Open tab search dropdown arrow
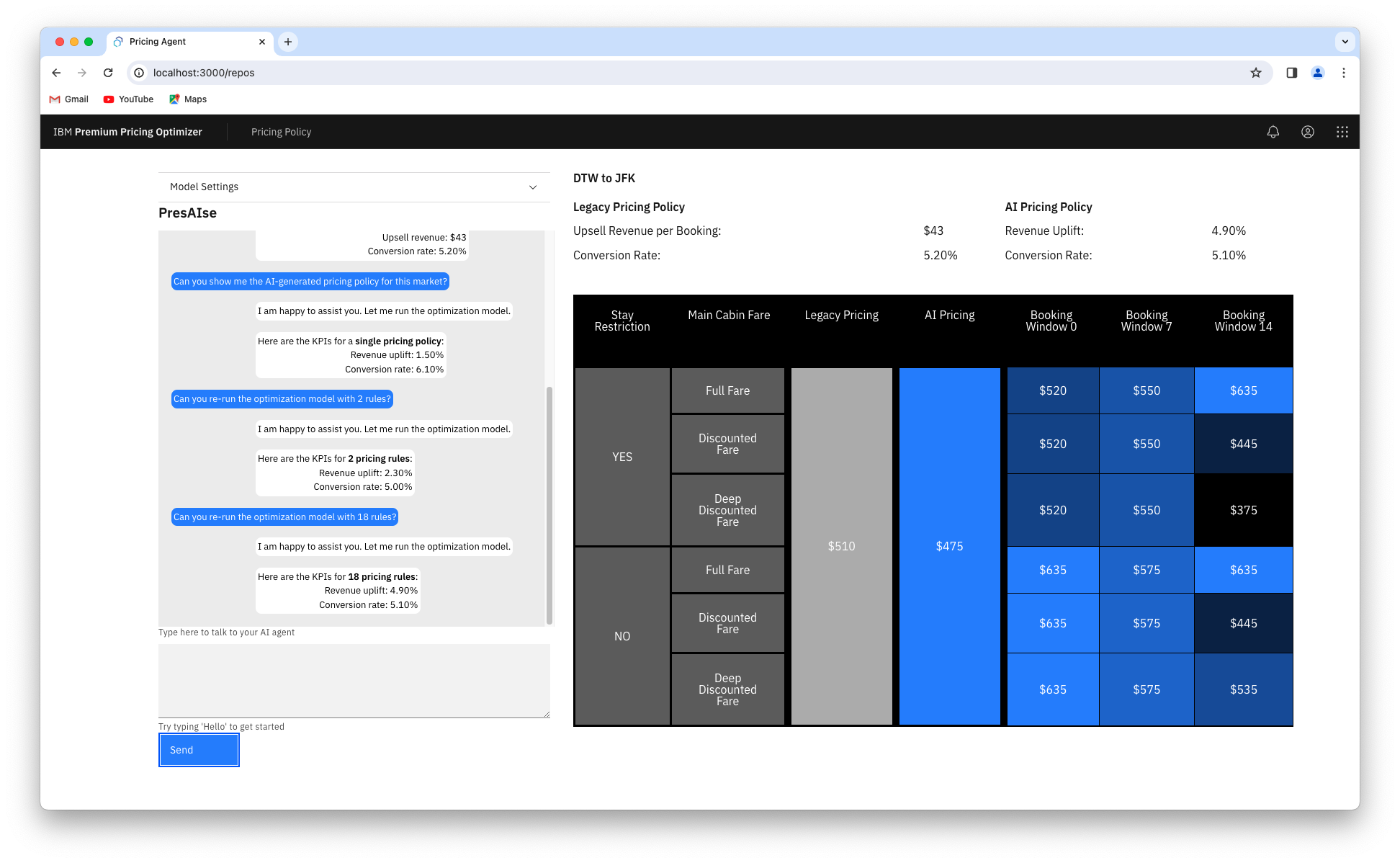Screen dimensions: 1400x863 click(x=1345, y=42)
